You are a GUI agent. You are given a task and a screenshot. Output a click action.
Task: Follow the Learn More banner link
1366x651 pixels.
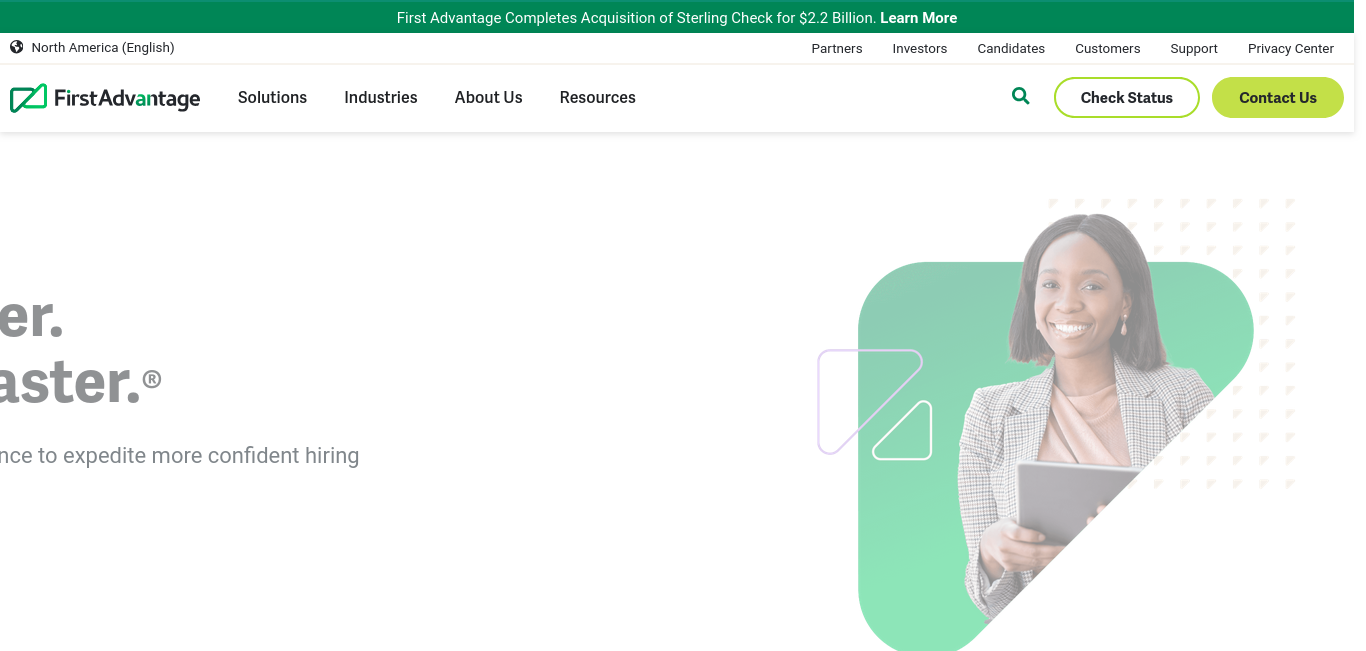pyautogui.click(x=918, y=18)
